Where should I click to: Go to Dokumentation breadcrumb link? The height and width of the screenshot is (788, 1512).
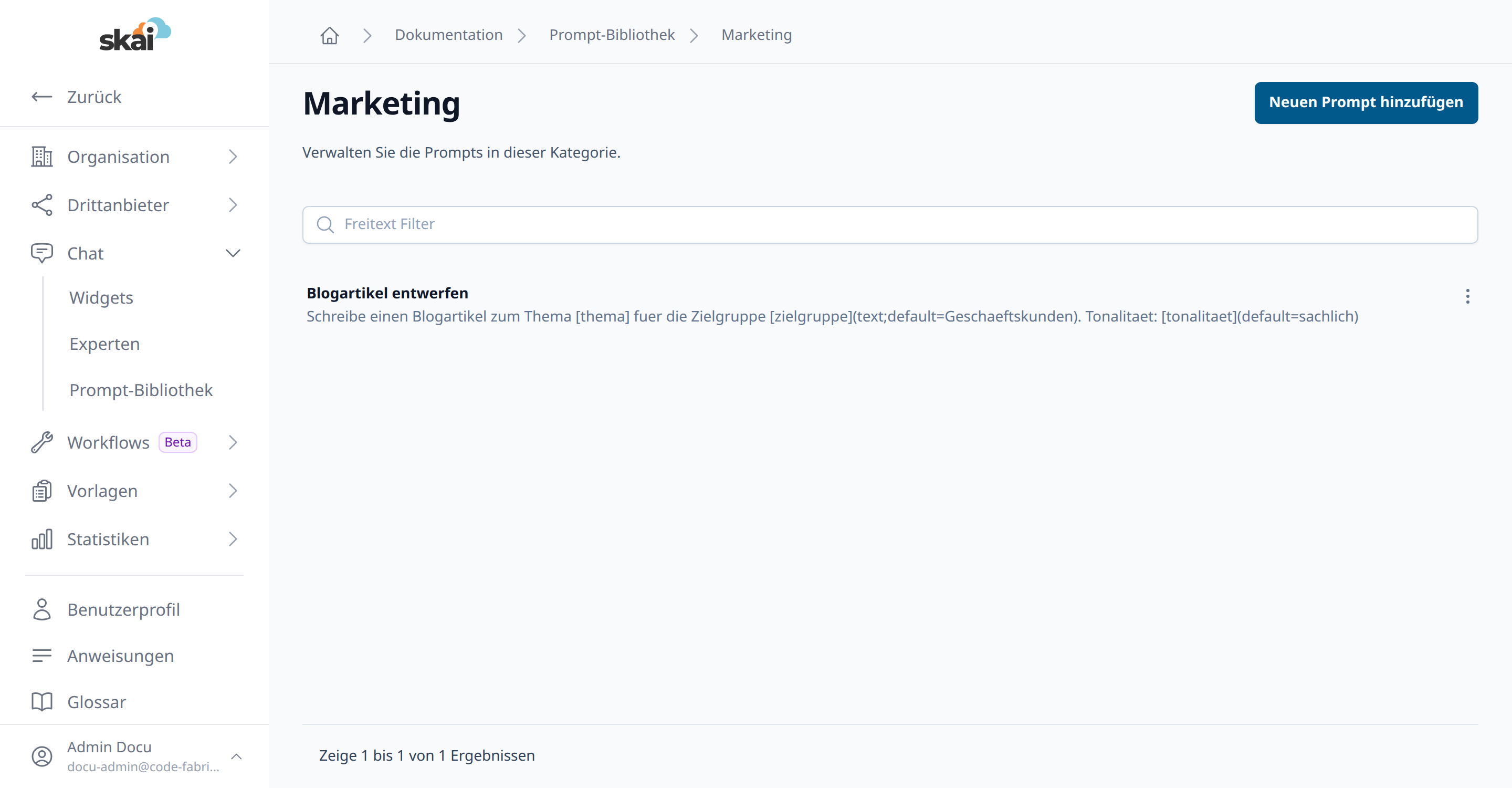click(x=448, y=35)
